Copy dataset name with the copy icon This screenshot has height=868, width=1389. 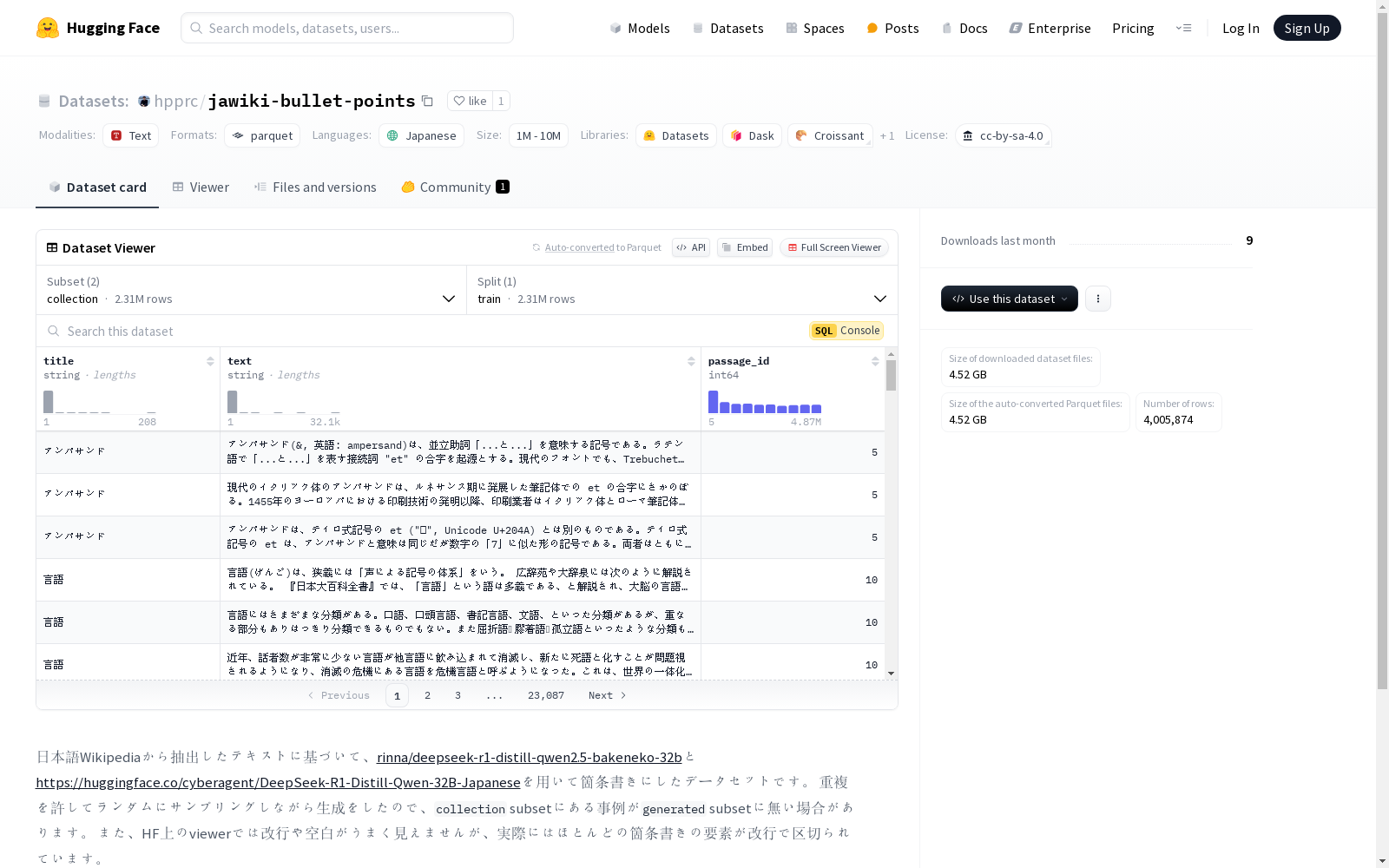427,101
